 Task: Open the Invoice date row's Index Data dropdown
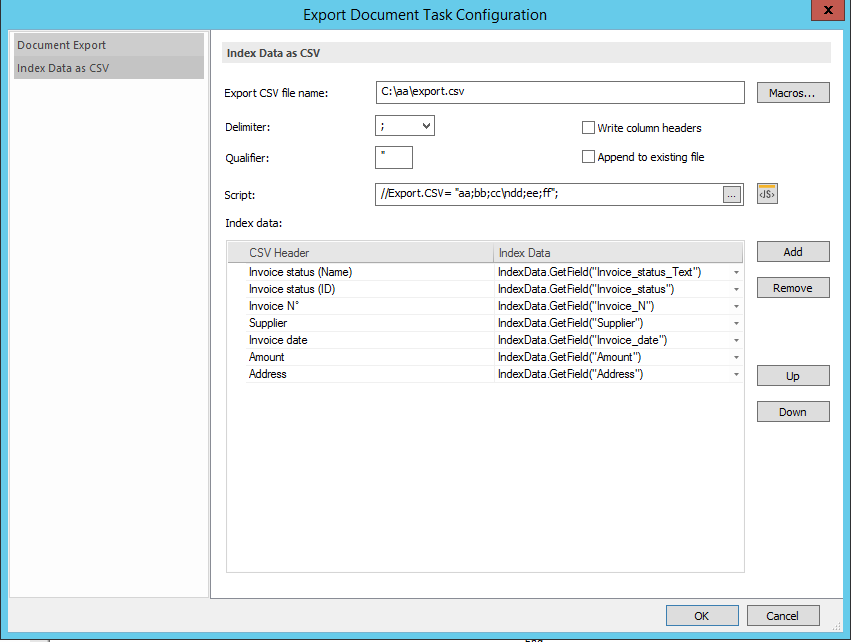point(737,340)
